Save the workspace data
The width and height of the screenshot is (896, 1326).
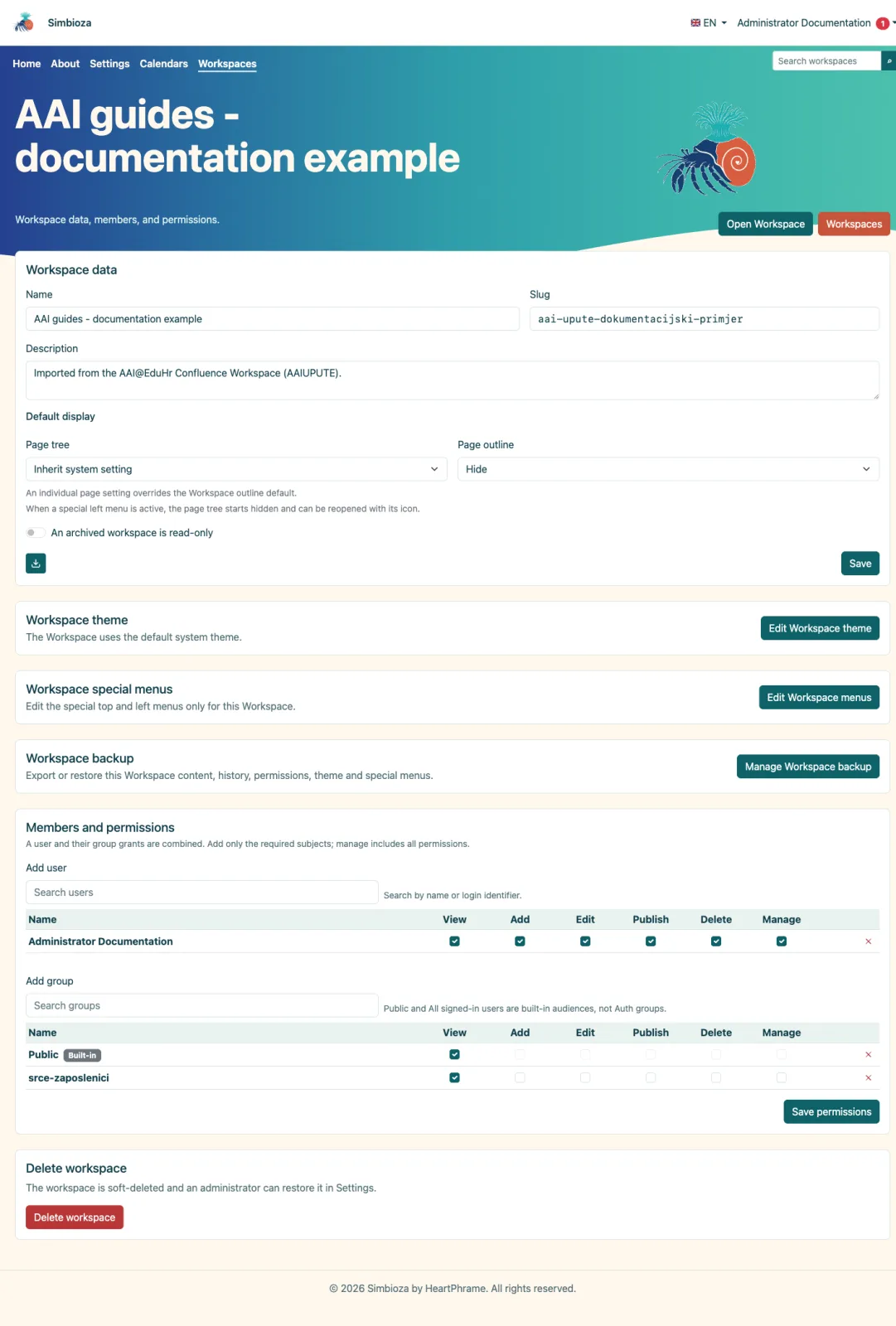coord(860,564)
